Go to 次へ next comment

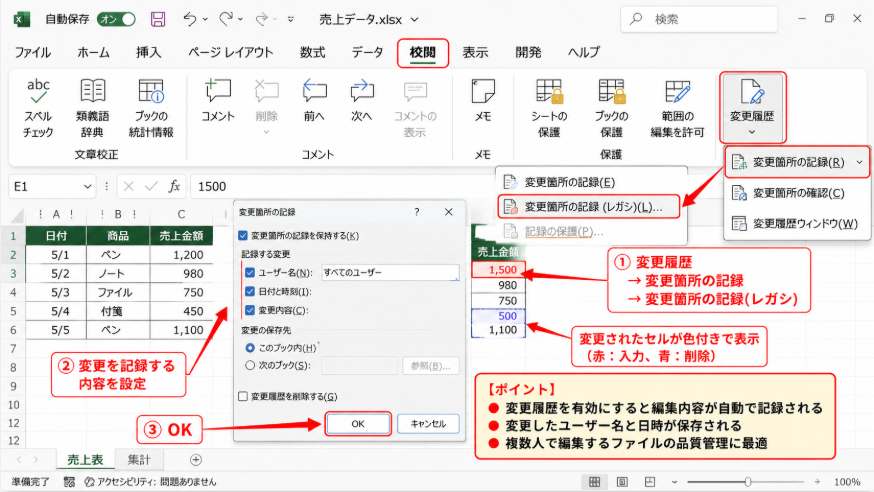pyautogui.click(x=362, y=101)
